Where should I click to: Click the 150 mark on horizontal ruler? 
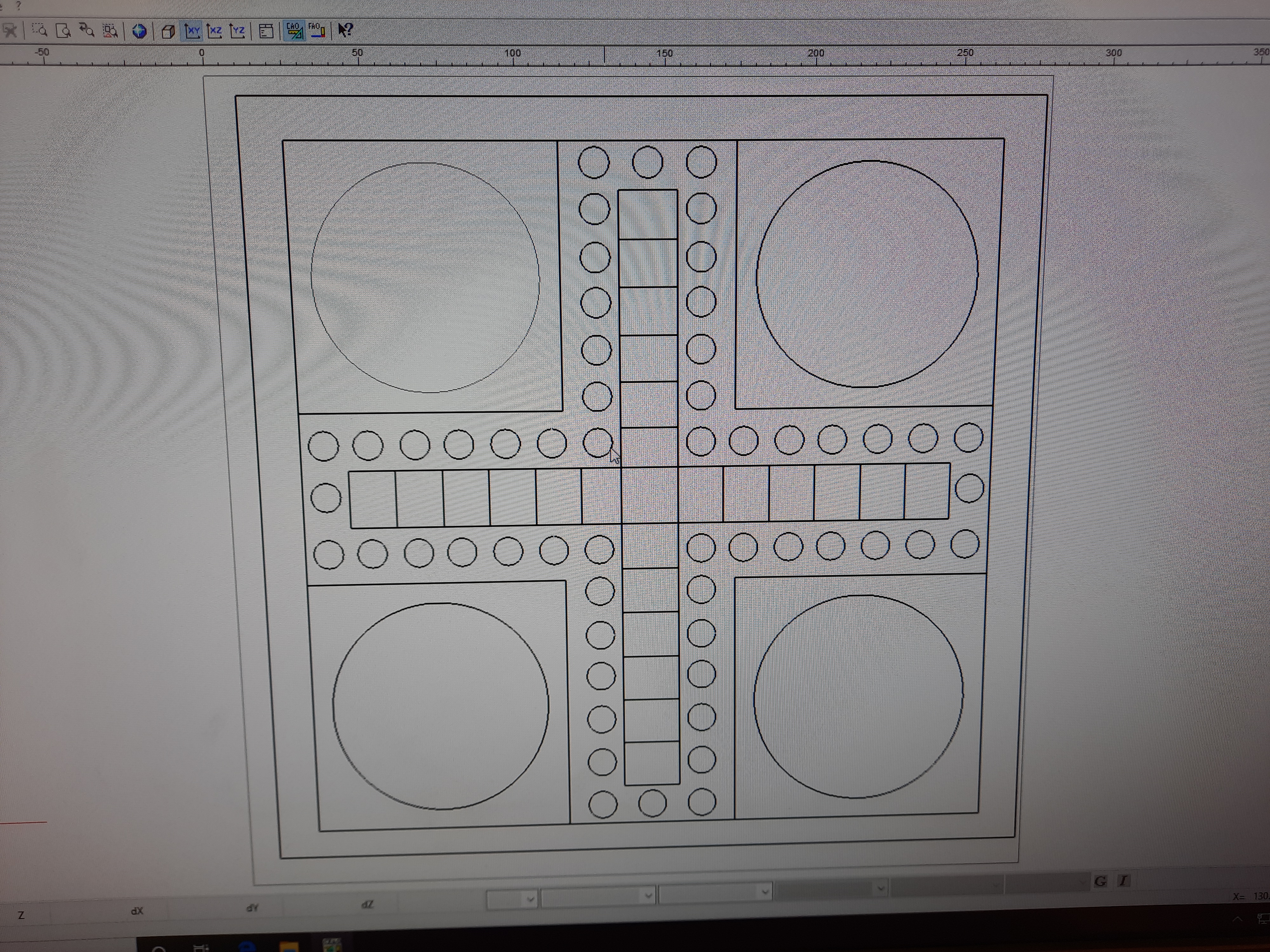tap(664, 53)
